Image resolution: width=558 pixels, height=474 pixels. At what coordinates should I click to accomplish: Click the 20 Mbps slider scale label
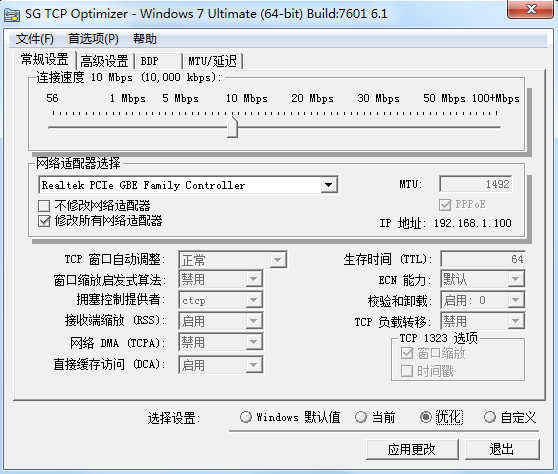312,98
